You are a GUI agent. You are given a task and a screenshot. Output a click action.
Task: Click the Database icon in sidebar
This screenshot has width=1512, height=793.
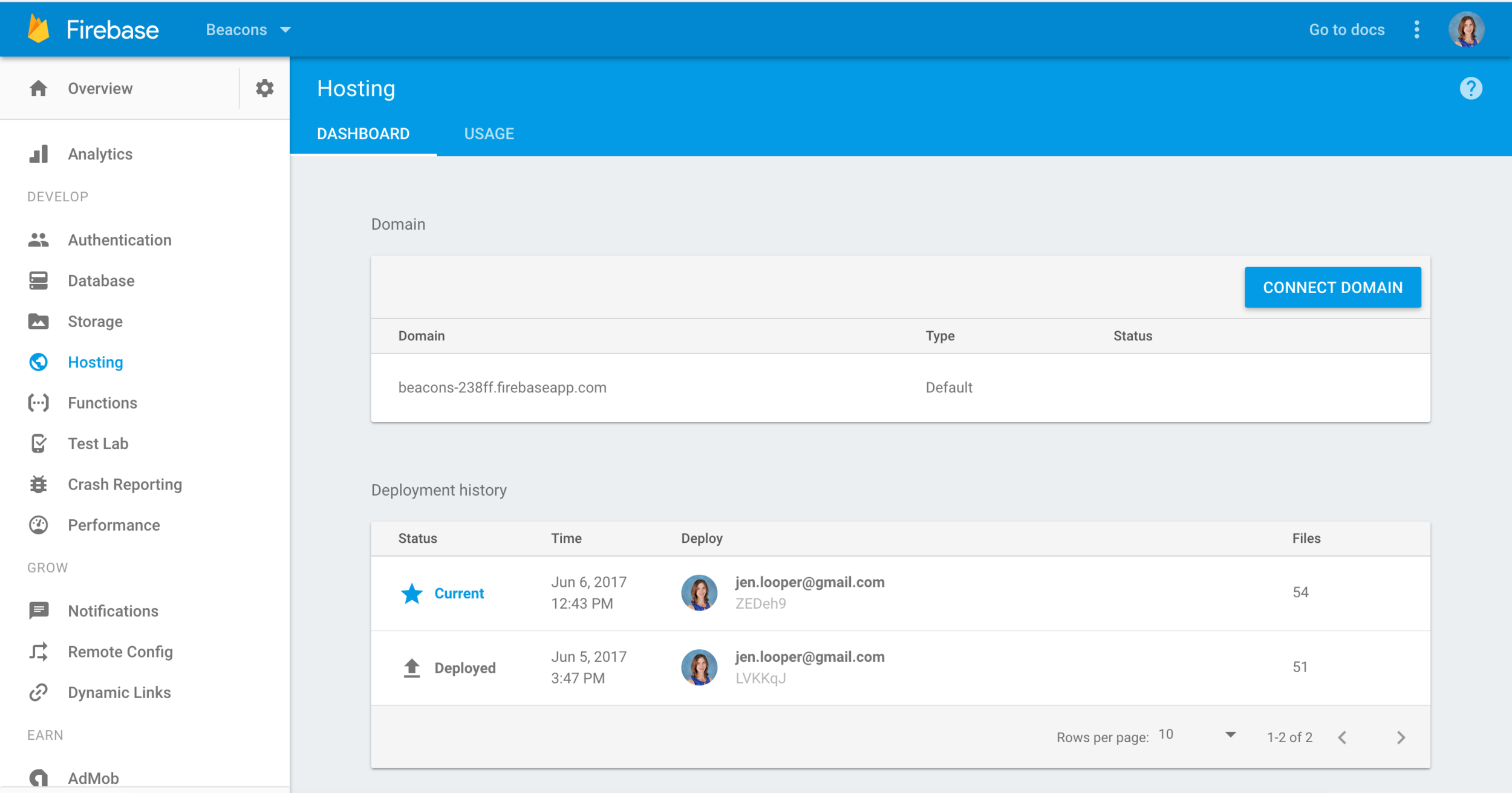39,280
